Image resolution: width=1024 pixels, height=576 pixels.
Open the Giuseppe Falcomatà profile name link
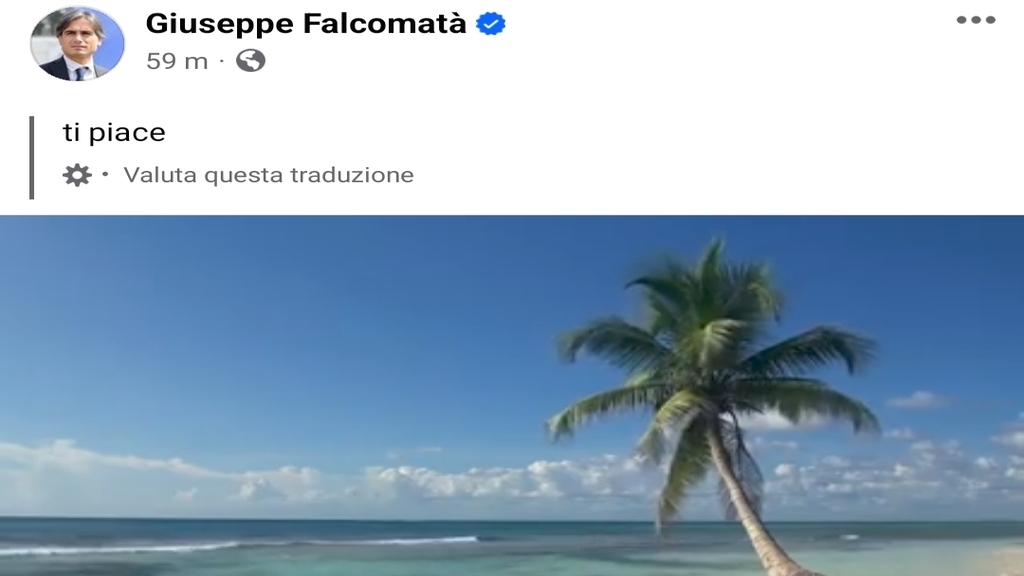[x=306, y=24]
